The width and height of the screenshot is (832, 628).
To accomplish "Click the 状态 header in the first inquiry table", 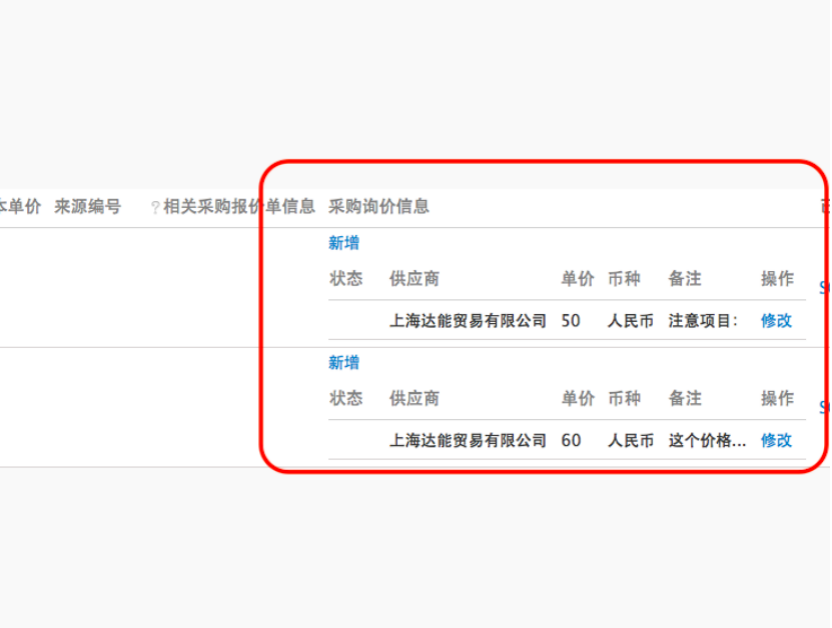I will [346, 279].
